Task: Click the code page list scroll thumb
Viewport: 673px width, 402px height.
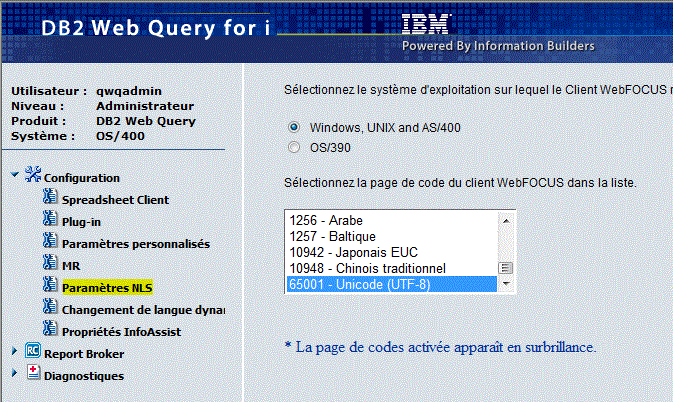Action: point(506,268)
